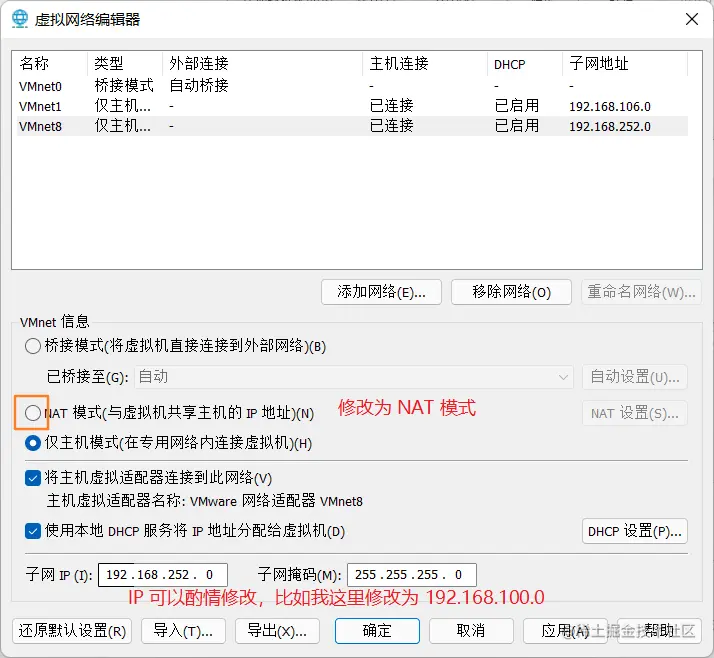Click subnet address 192.168.106.0 cell

point(610,107)
